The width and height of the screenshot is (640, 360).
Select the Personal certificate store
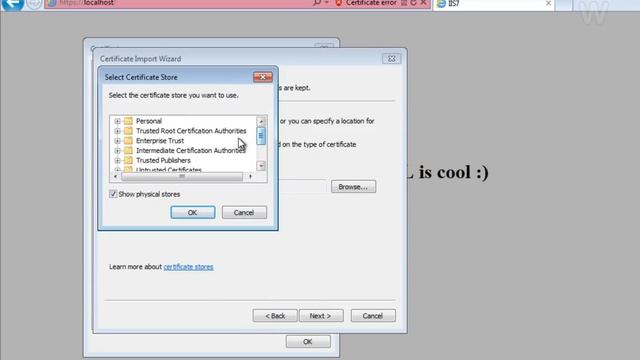149,121
